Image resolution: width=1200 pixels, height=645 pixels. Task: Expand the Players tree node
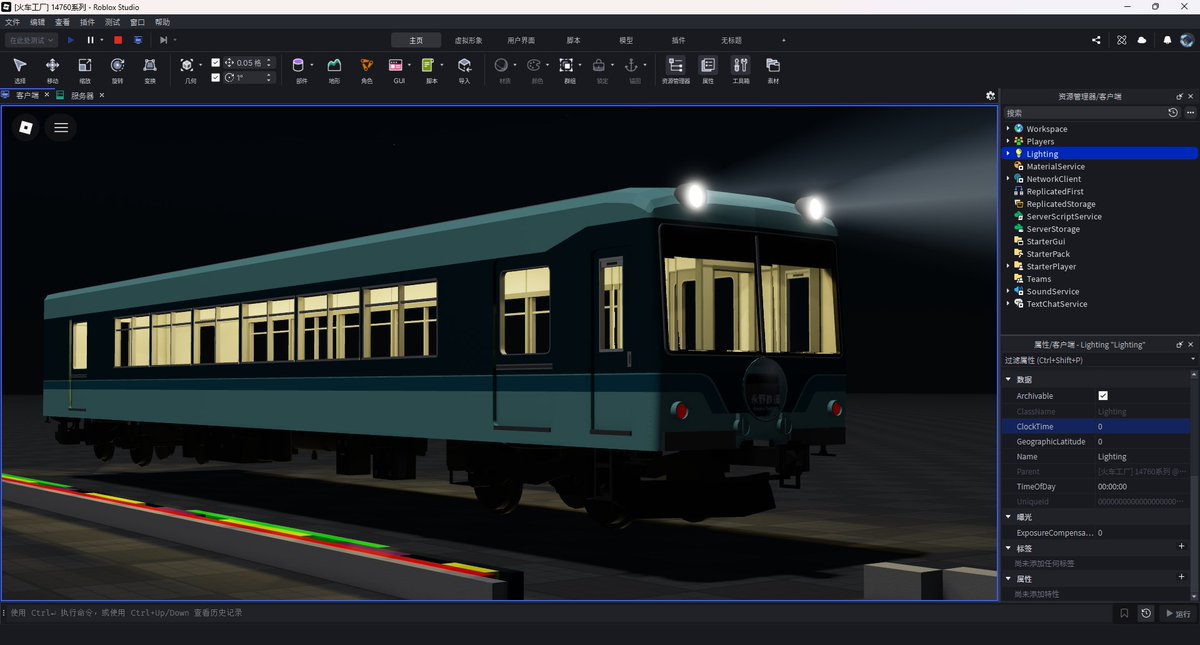1008,141
